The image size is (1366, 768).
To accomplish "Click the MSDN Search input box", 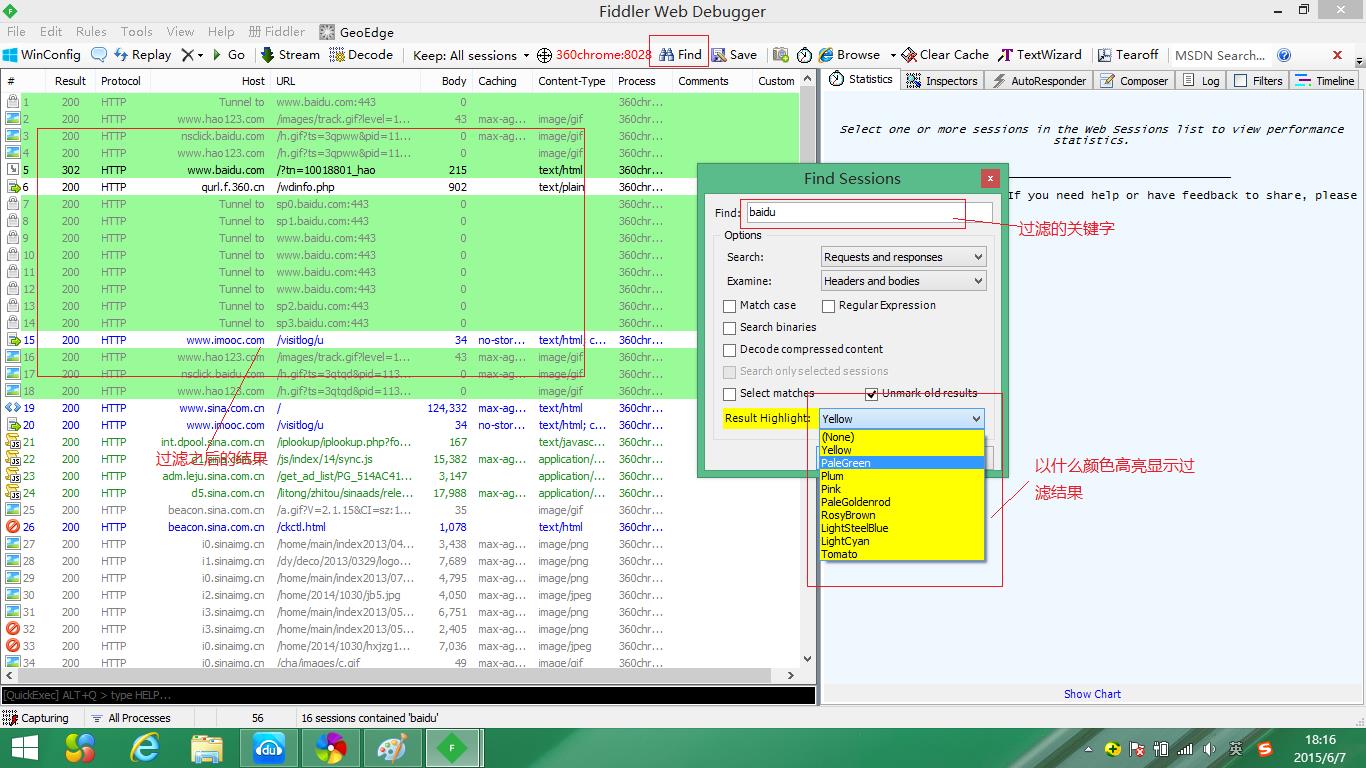I will pyautogui.click(x=1221, y=55).
